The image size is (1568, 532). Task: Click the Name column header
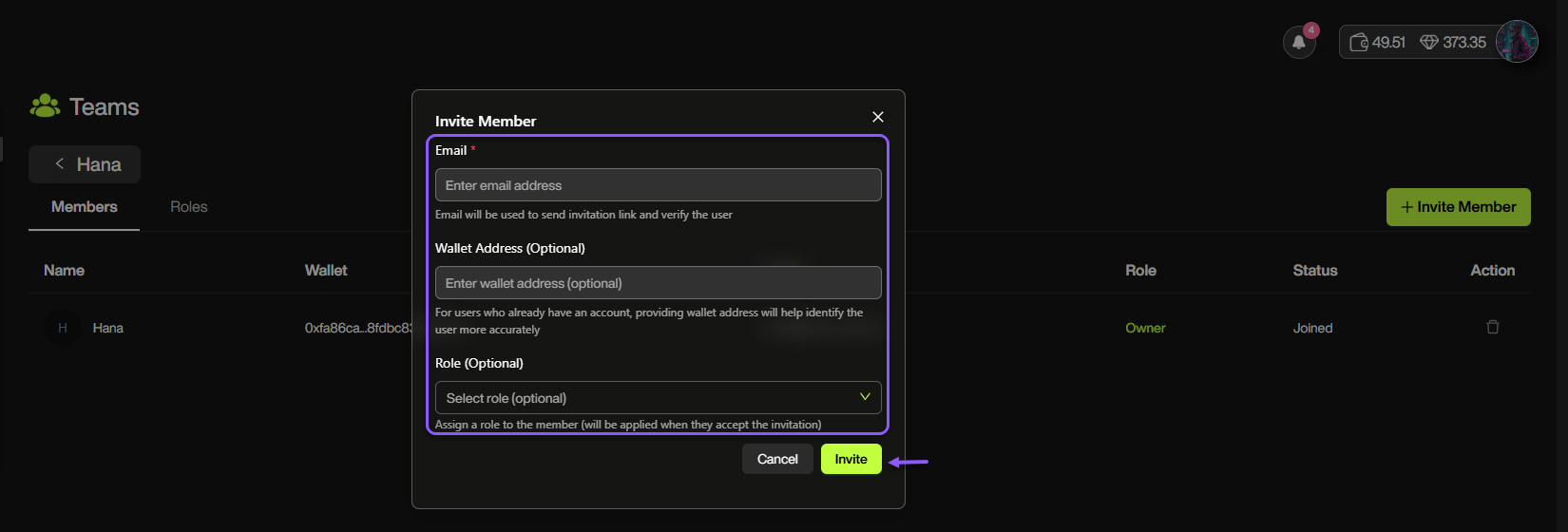(64, 271)
